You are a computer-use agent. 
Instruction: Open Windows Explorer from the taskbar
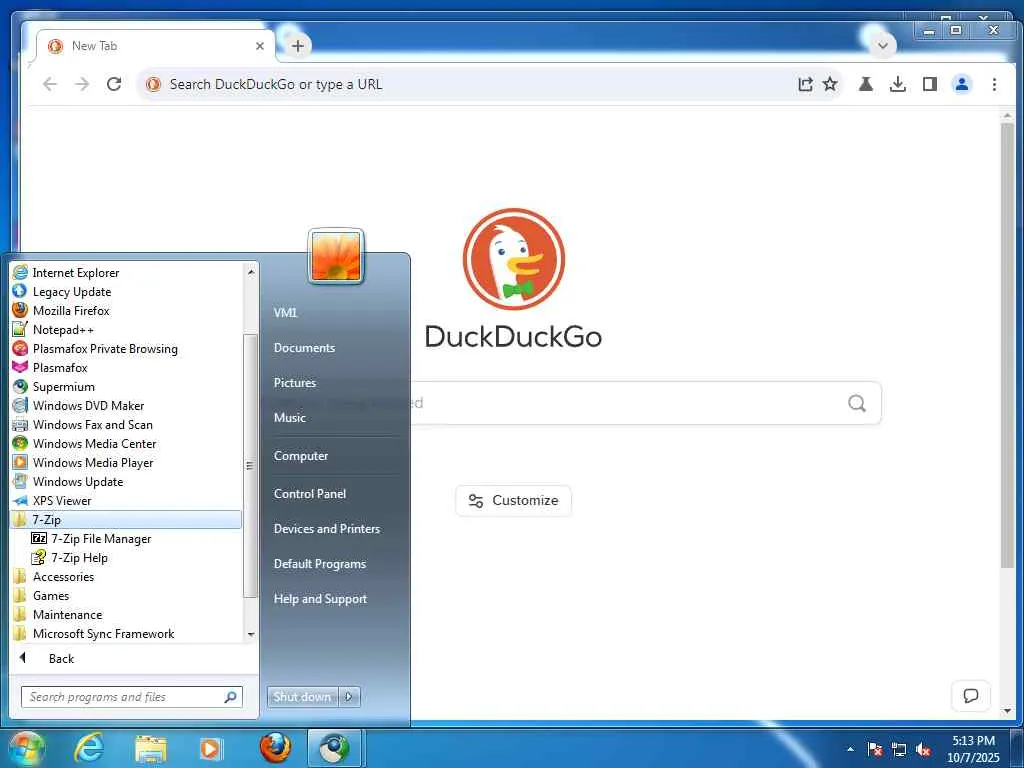pyautogui.click(x=150, y=748)
